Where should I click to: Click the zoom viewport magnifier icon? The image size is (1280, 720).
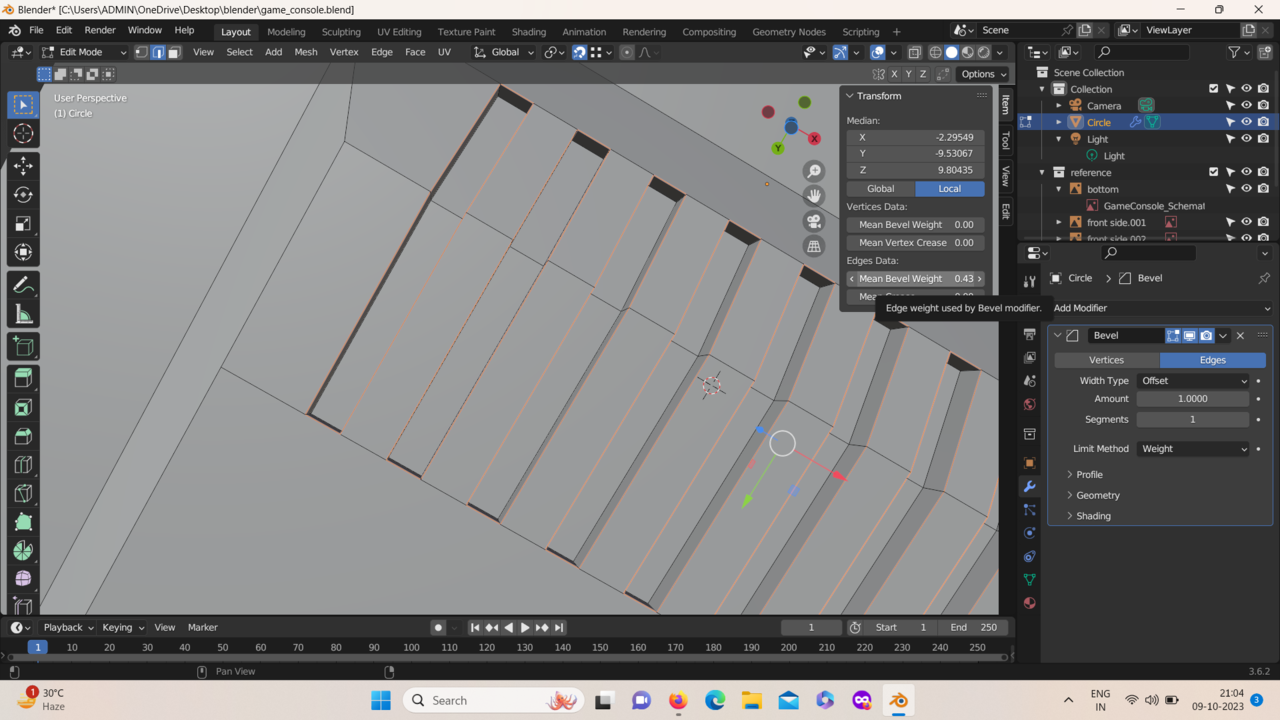[814, 171]
